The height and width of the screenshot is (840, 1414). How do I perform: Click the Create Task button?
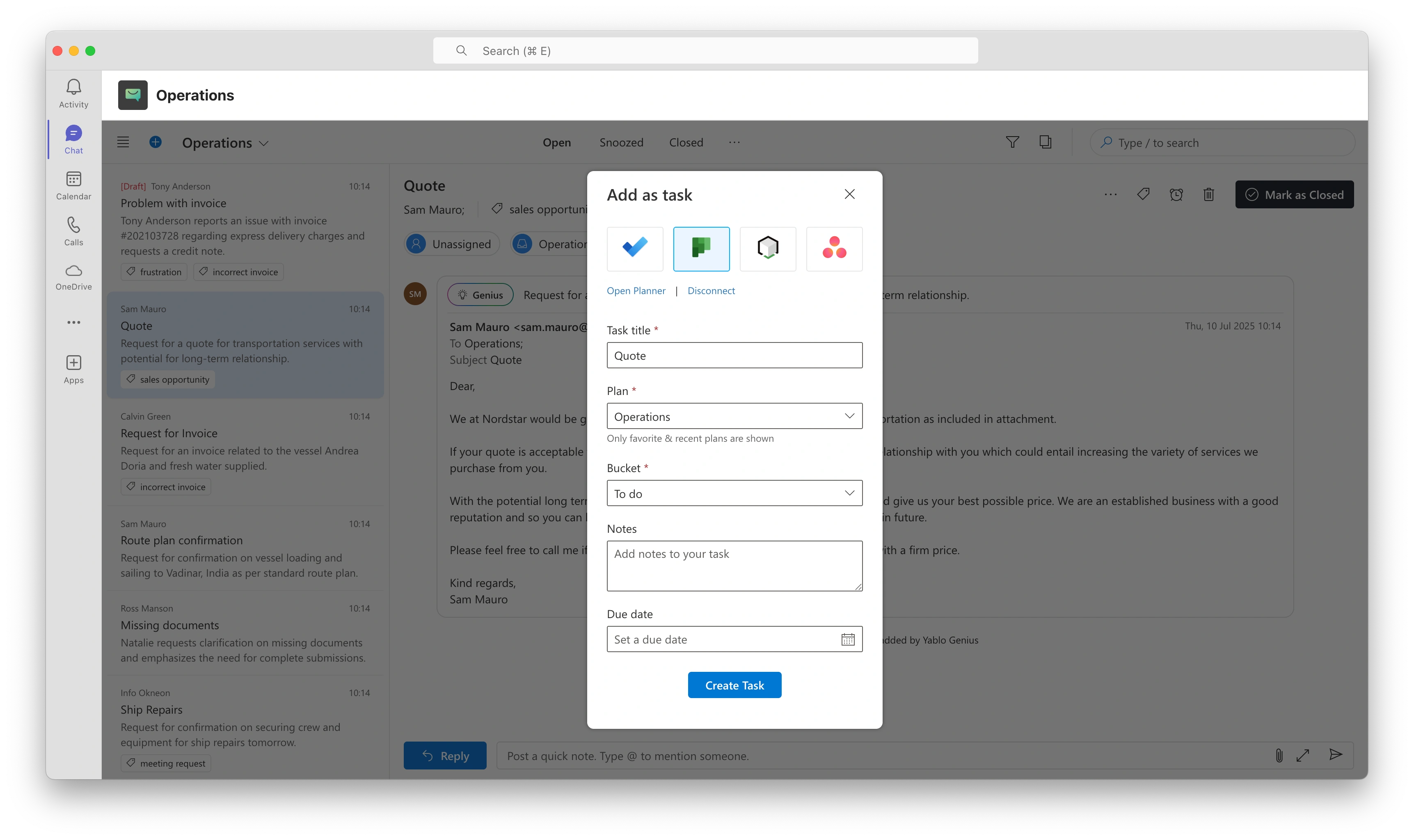(734, 685)
